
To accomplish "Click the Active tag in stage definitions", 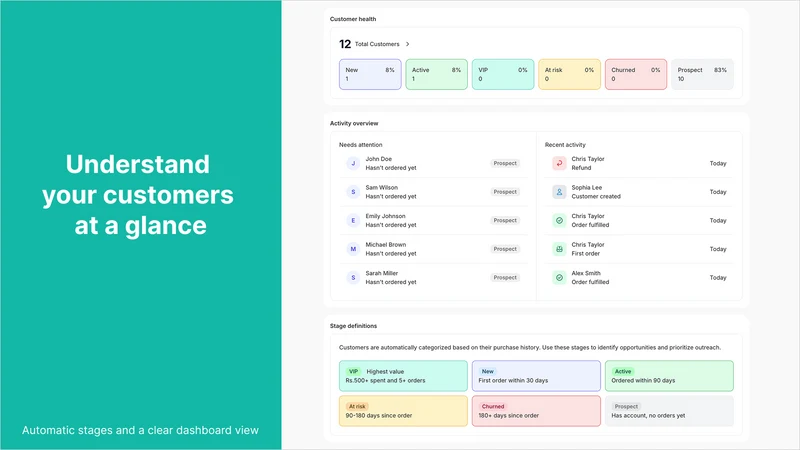I will [x=623, y=371].
